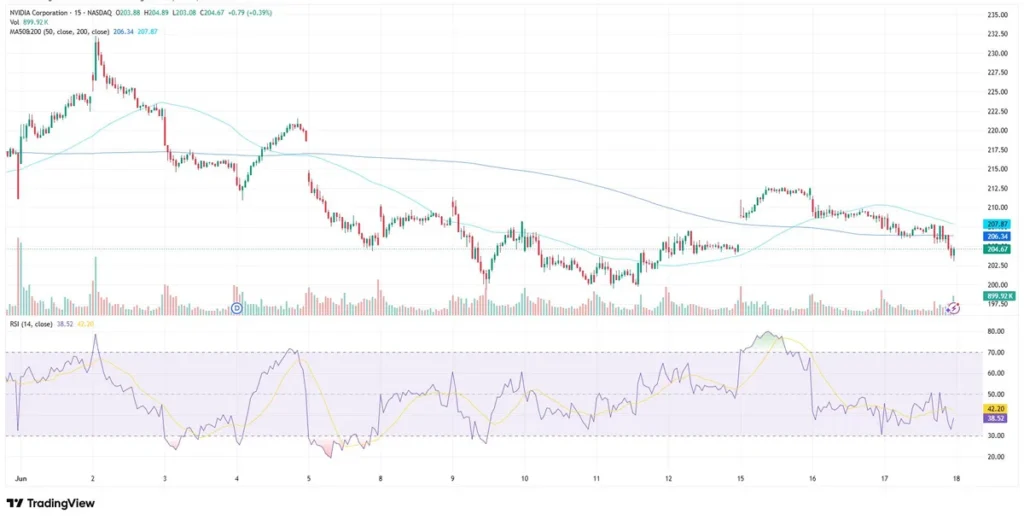Viewport: 1024px width, 520px height.
Task: Click the low value L203.08 in header
Action: [x=184, y=13]
